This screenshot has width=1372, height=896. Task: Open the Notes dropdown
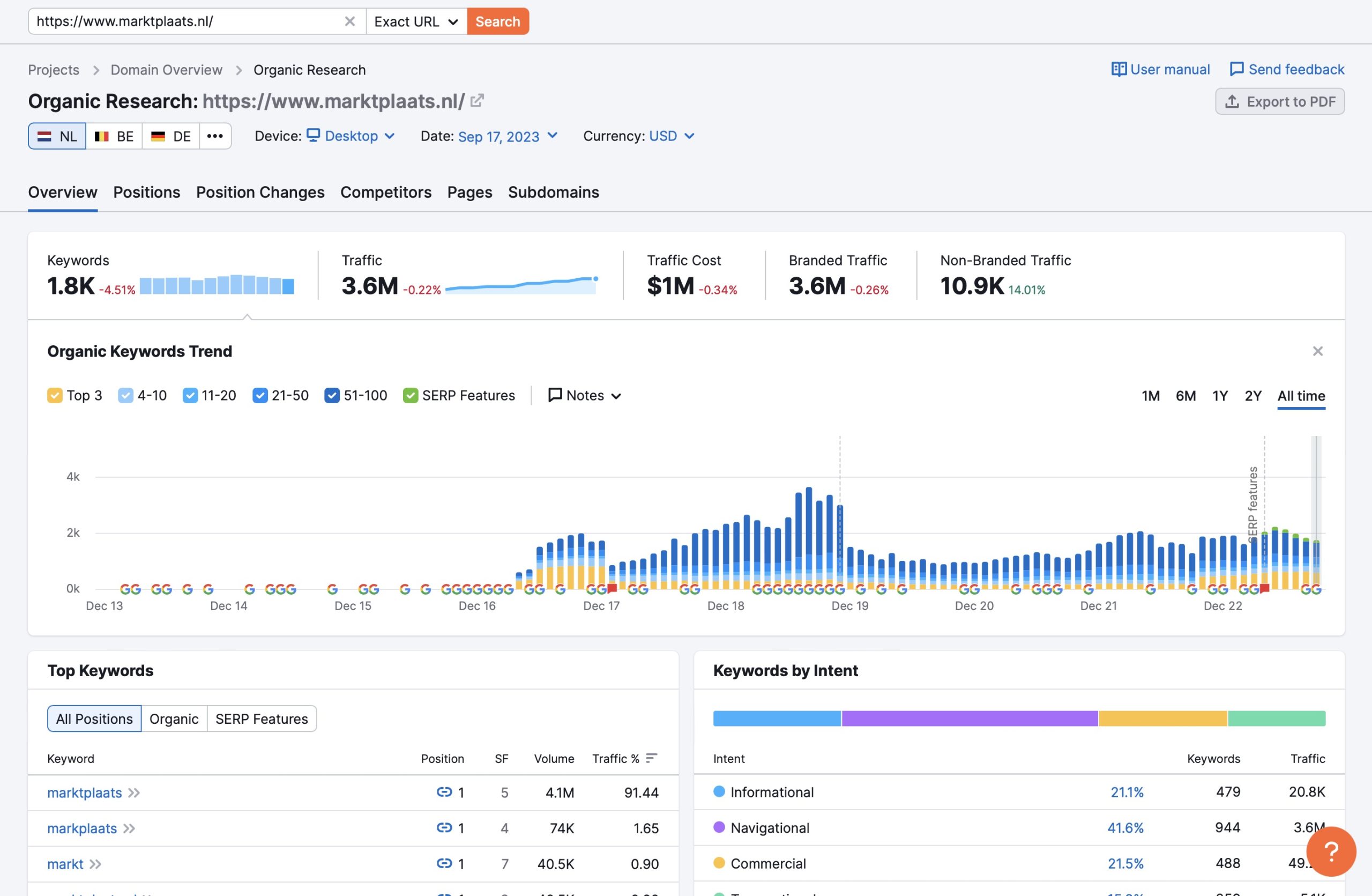tap(585, 396)
